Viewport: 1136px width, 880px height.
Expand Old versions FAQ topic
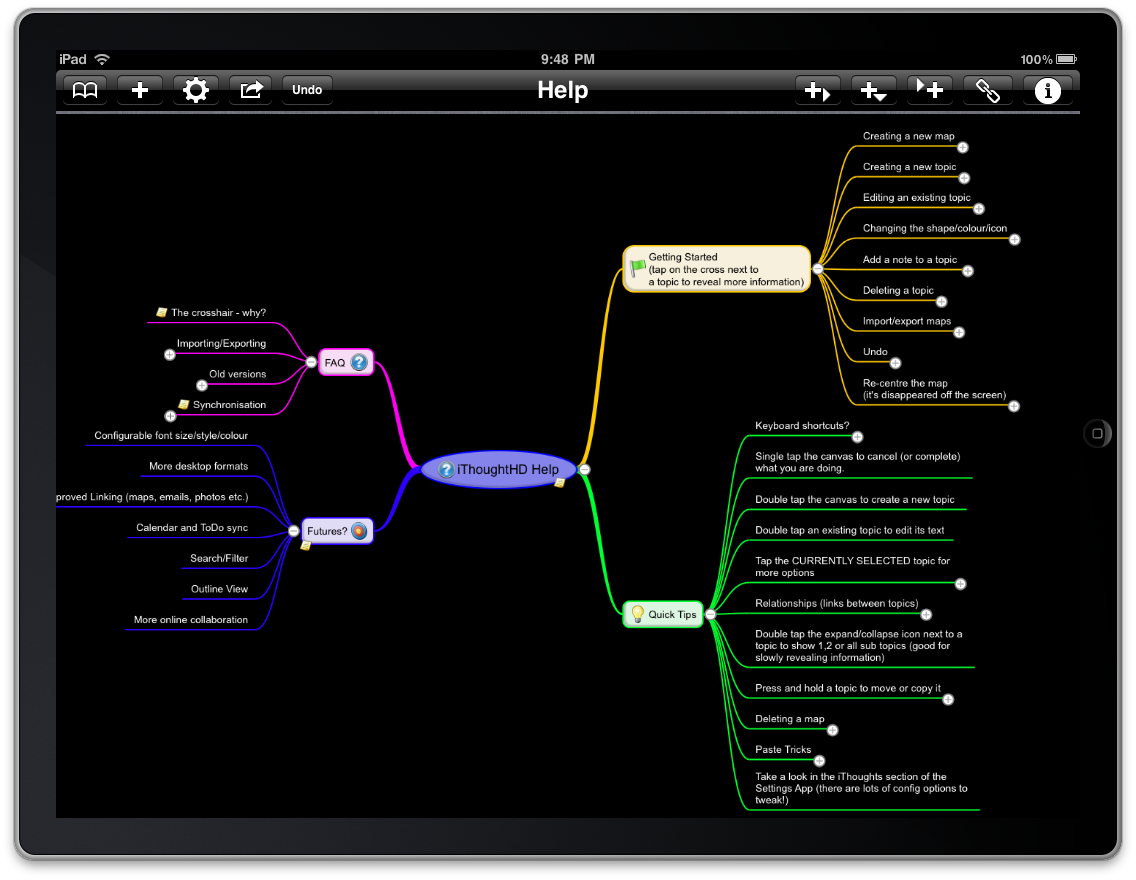click(202, 385)
